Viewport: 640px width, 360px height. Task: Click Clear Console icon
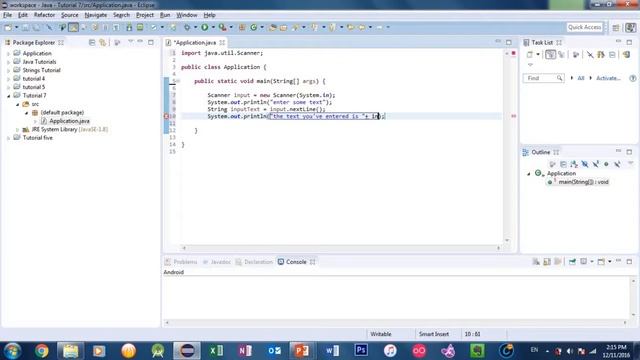click(x=536, y=261)
